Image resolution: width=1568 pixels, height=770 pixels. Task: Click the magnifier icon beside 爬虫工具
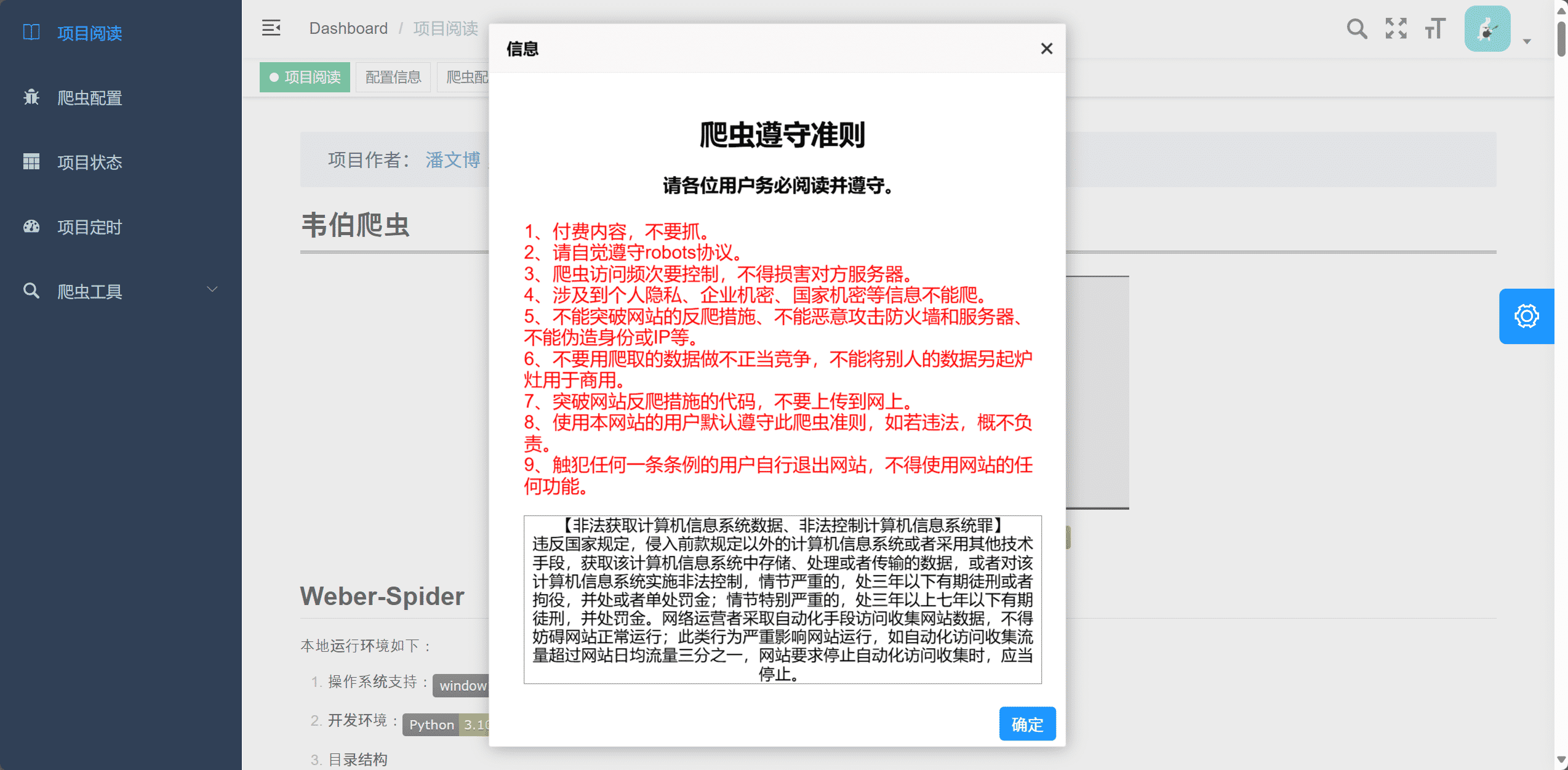click(31, 291)
